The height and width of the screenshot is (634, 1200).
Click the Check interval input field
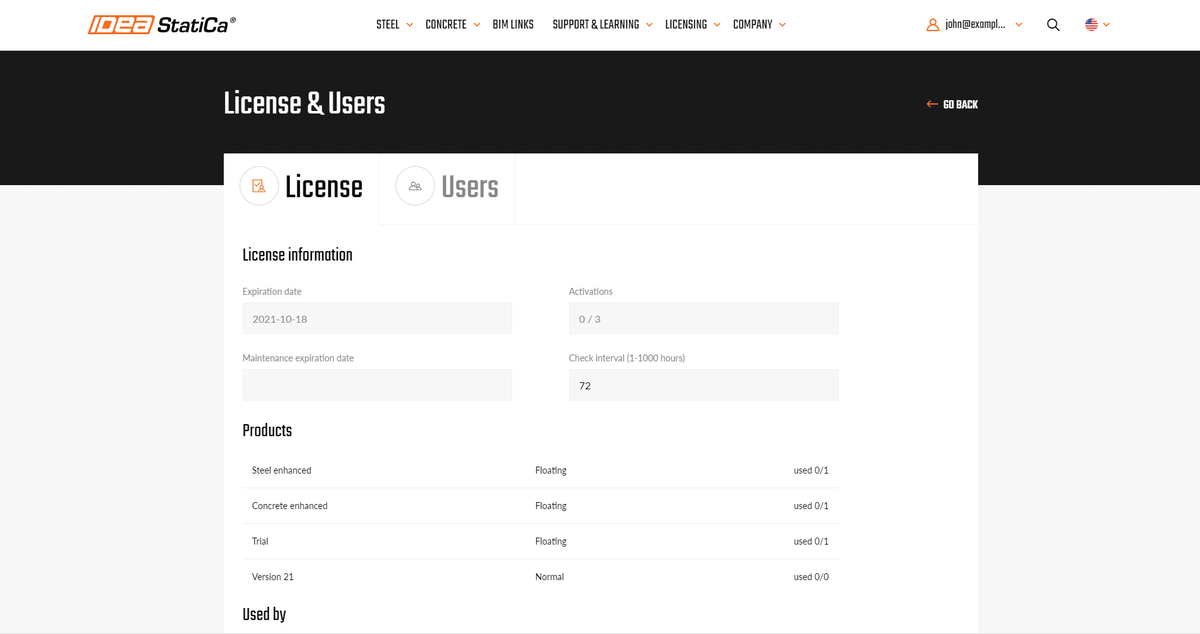[x=703, y=385]
